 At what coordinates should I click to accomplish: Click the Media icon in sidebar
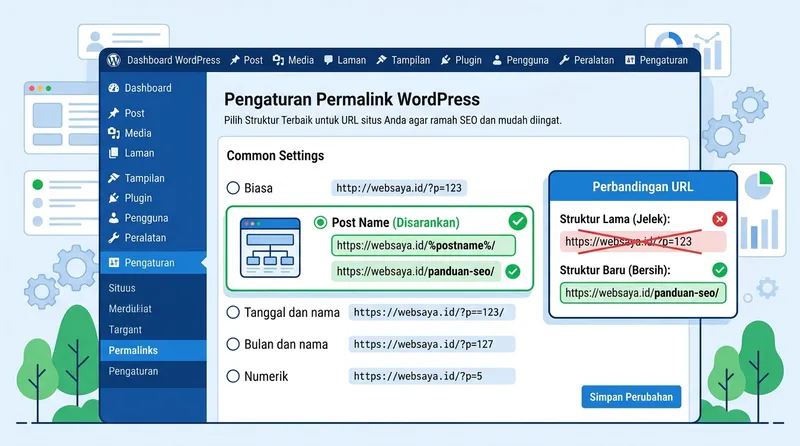click(114, 133)
